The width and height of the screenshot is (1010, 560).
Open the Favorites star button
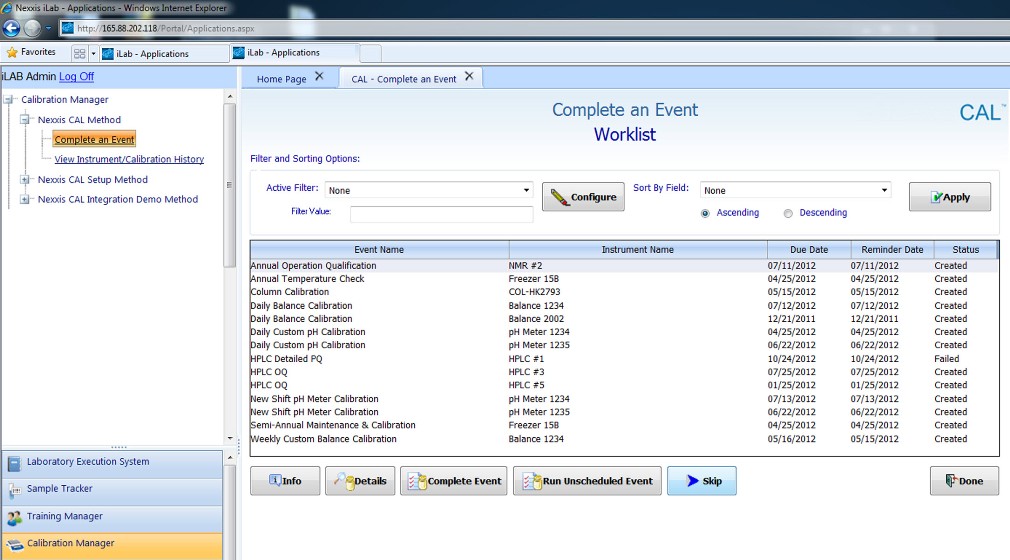(30, 52)
